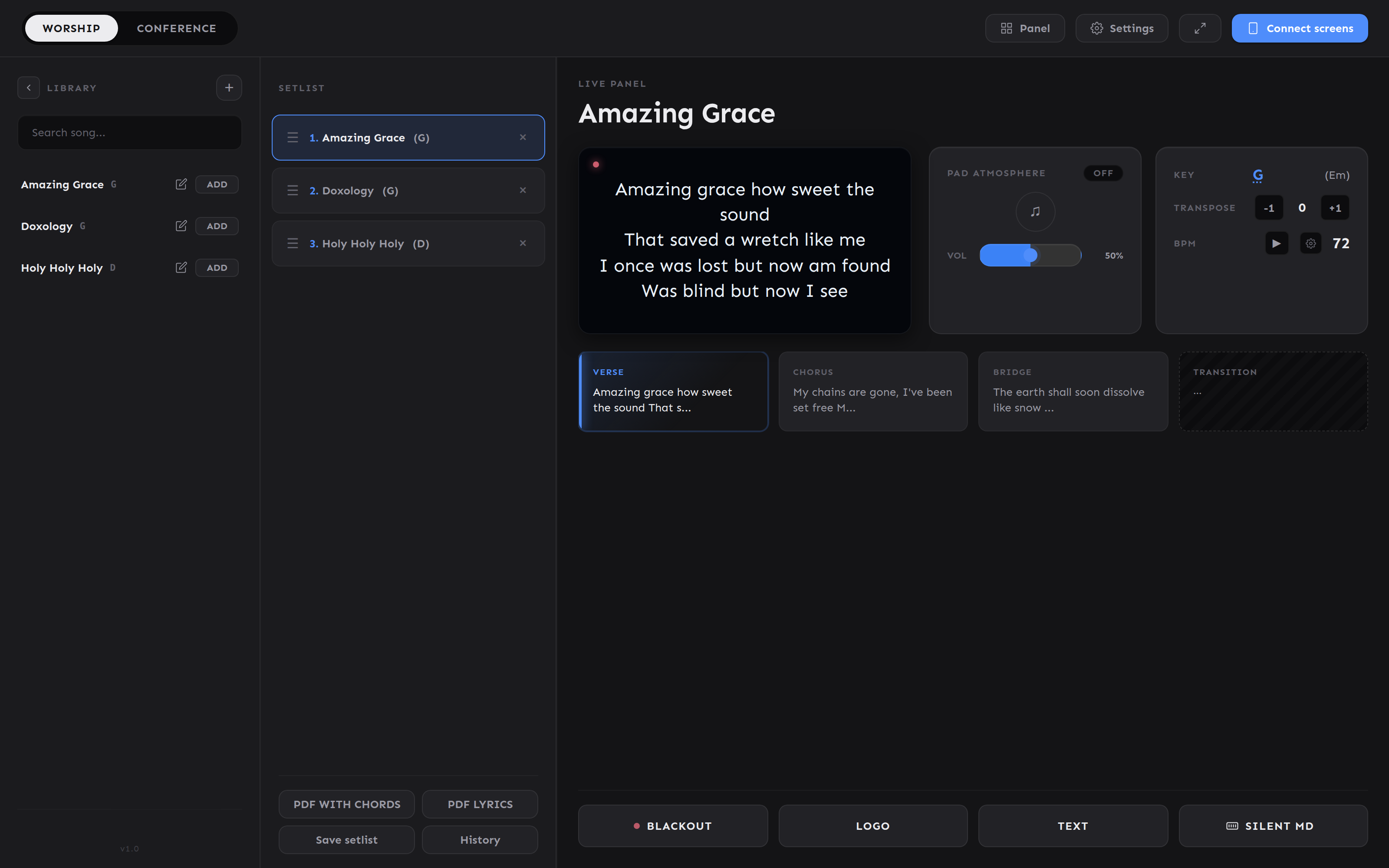1389x868 pixels.
Task: Add a new song with plus icon
Action: click(229, 88)
